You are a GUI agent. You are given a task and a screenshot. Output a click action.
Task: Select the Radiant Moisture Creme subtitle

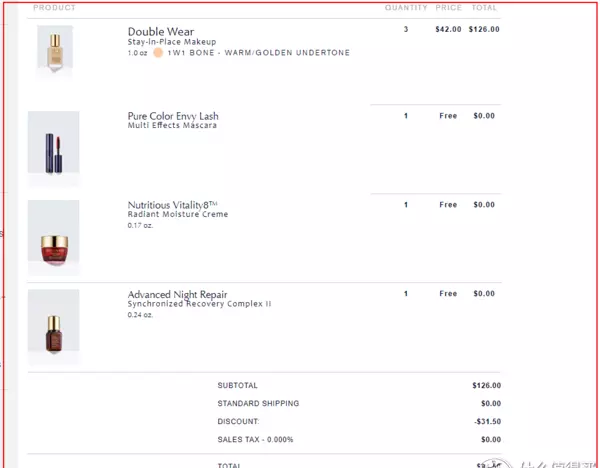(178, 214)
